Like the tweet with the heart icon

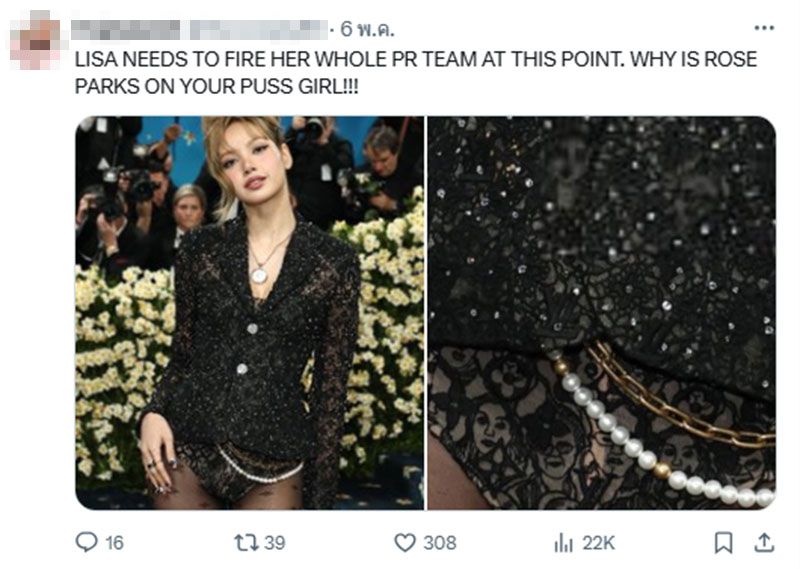pyautogui.click(x=404, y=542)
